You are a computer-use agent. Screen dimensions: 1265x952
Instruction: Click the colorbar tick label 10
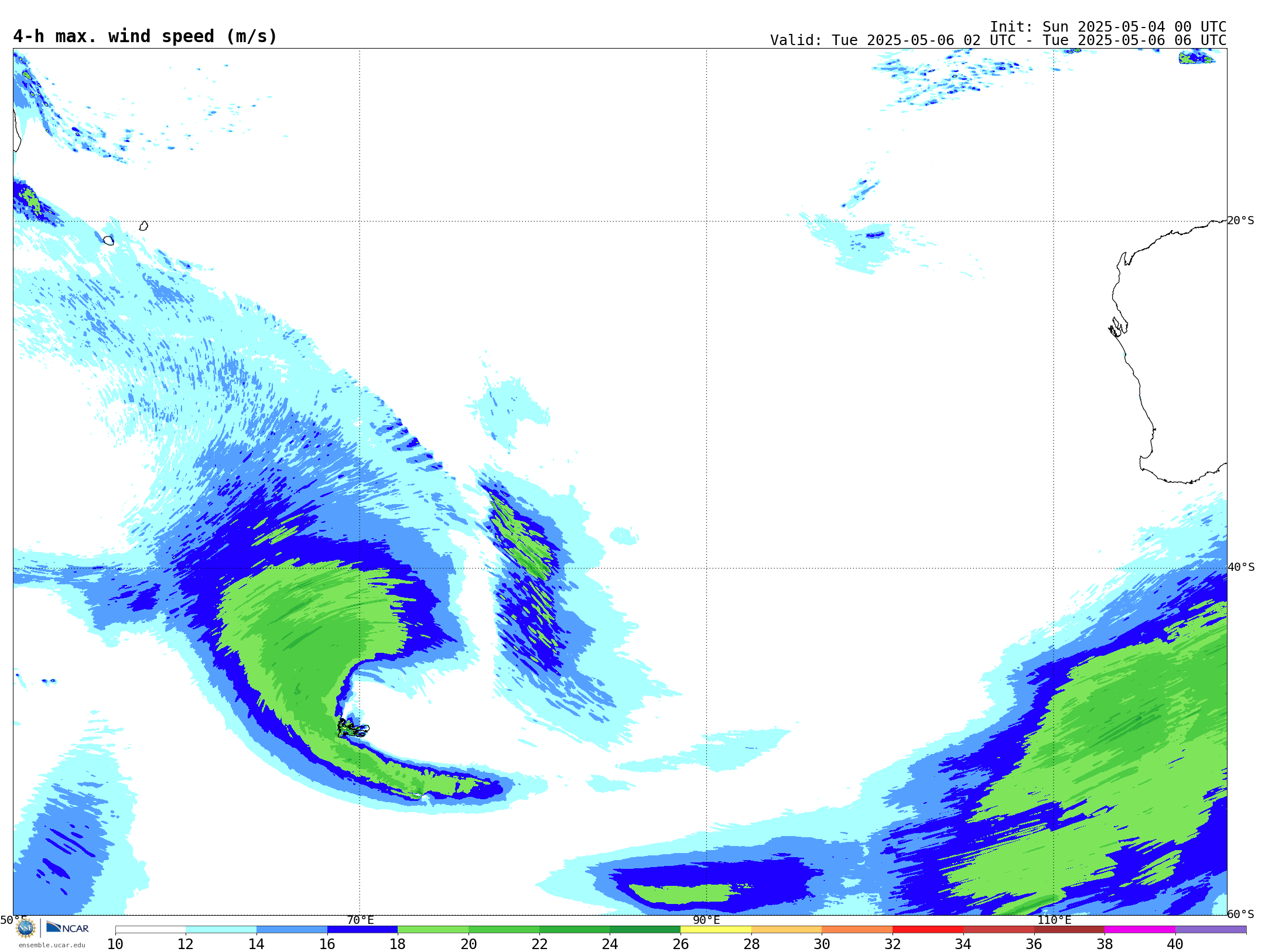pos(115,944)
